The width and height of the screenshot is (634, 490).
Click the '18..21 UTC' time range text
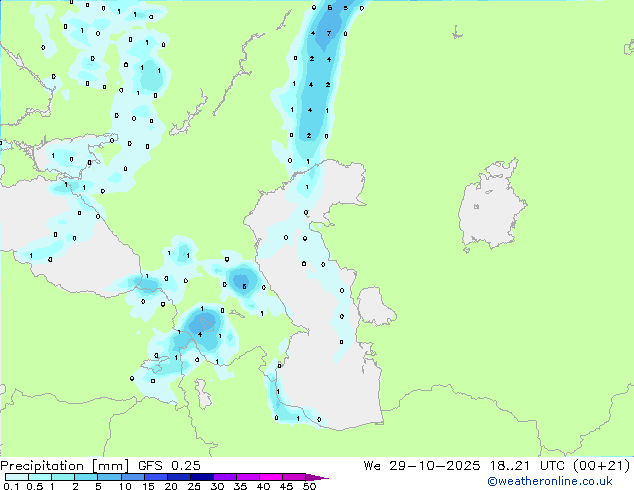pyautogui.click(x=528, y=466)
